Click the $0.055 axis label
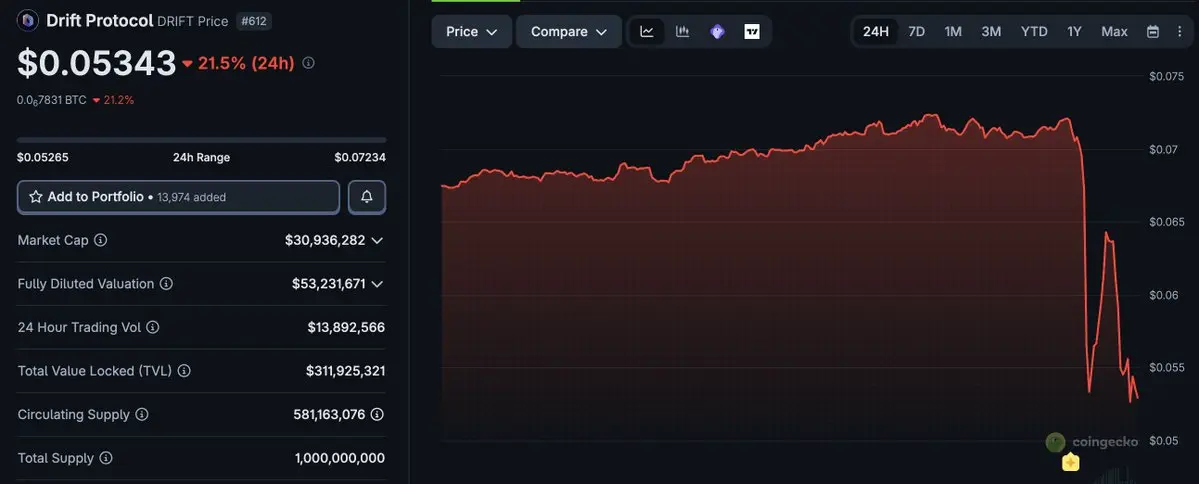The height and width of the screenshot is (484, 1199). click(x=1165, y=368)
